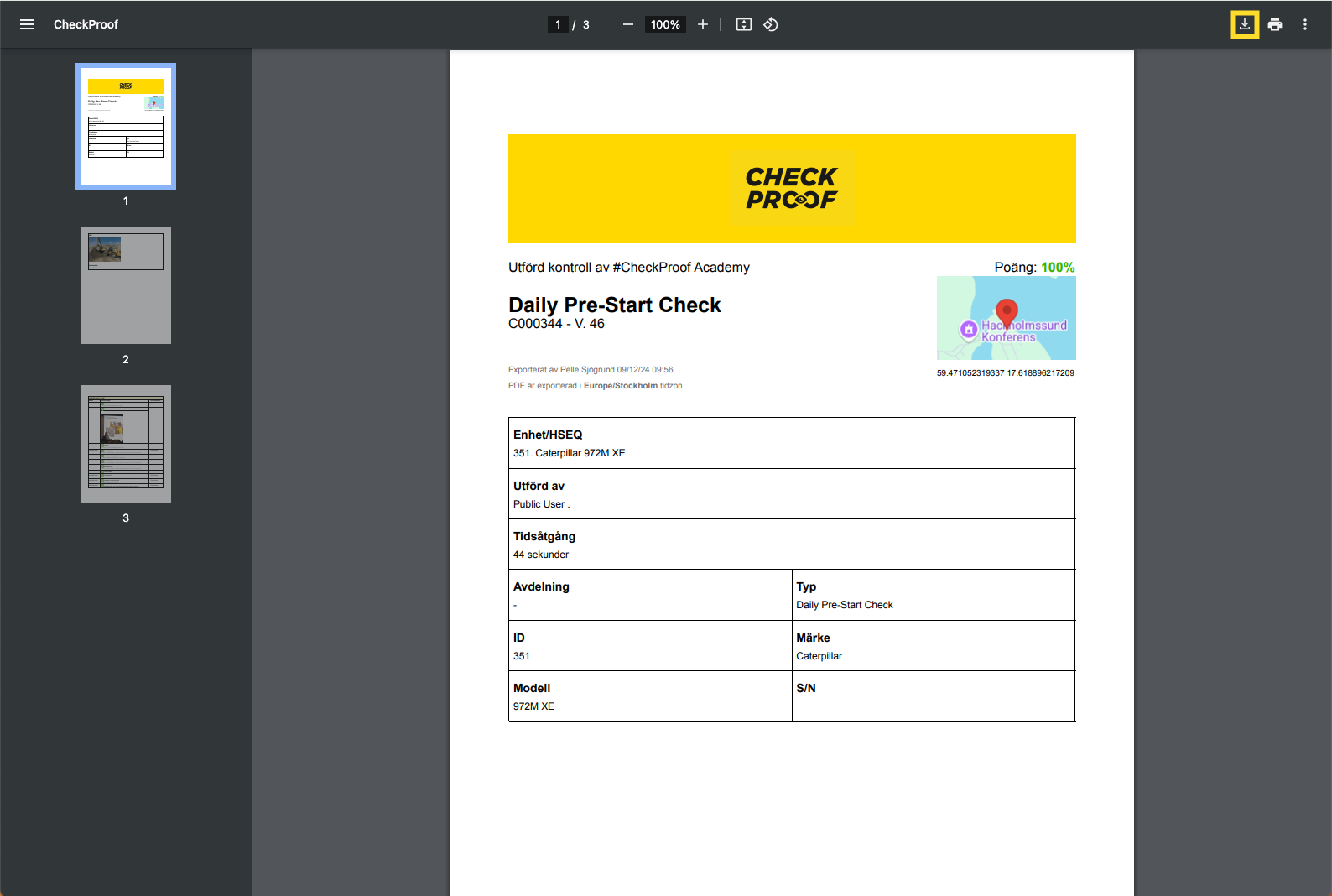
Task: Click the red map location pin
Action: tap(1007, 312)
